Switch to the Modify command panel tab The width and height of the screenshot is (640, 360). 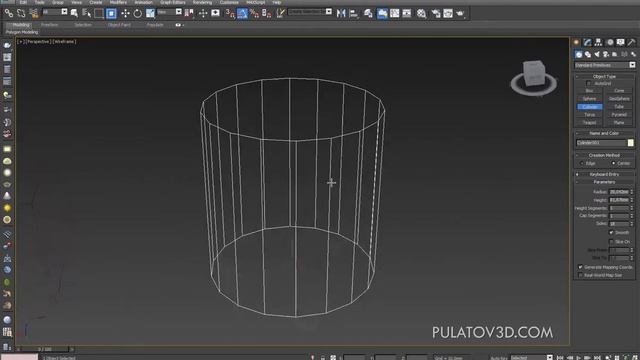coord(587,42)
